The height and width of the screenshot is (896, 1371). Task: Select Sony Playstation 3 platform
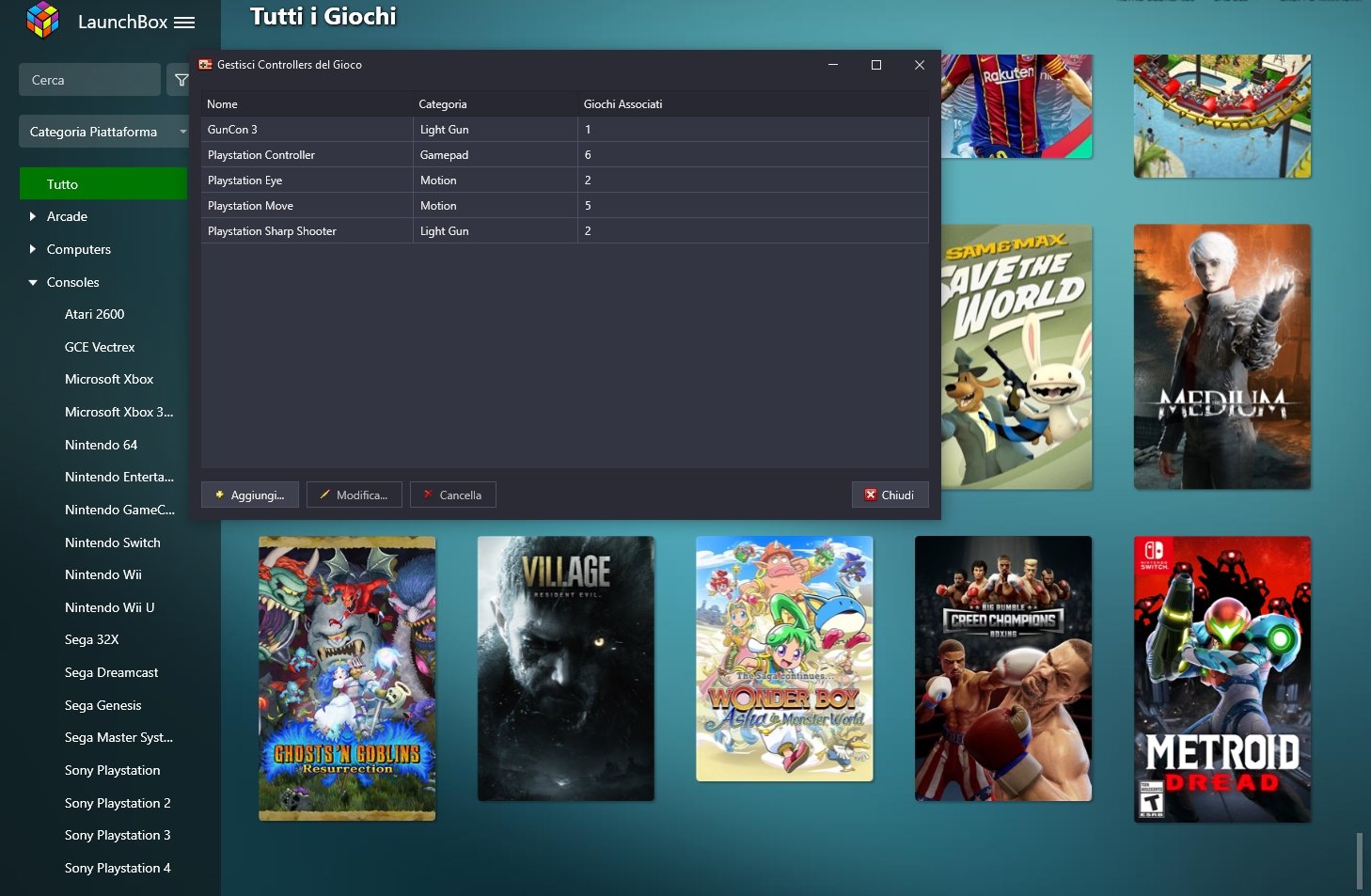coord(118,835)
